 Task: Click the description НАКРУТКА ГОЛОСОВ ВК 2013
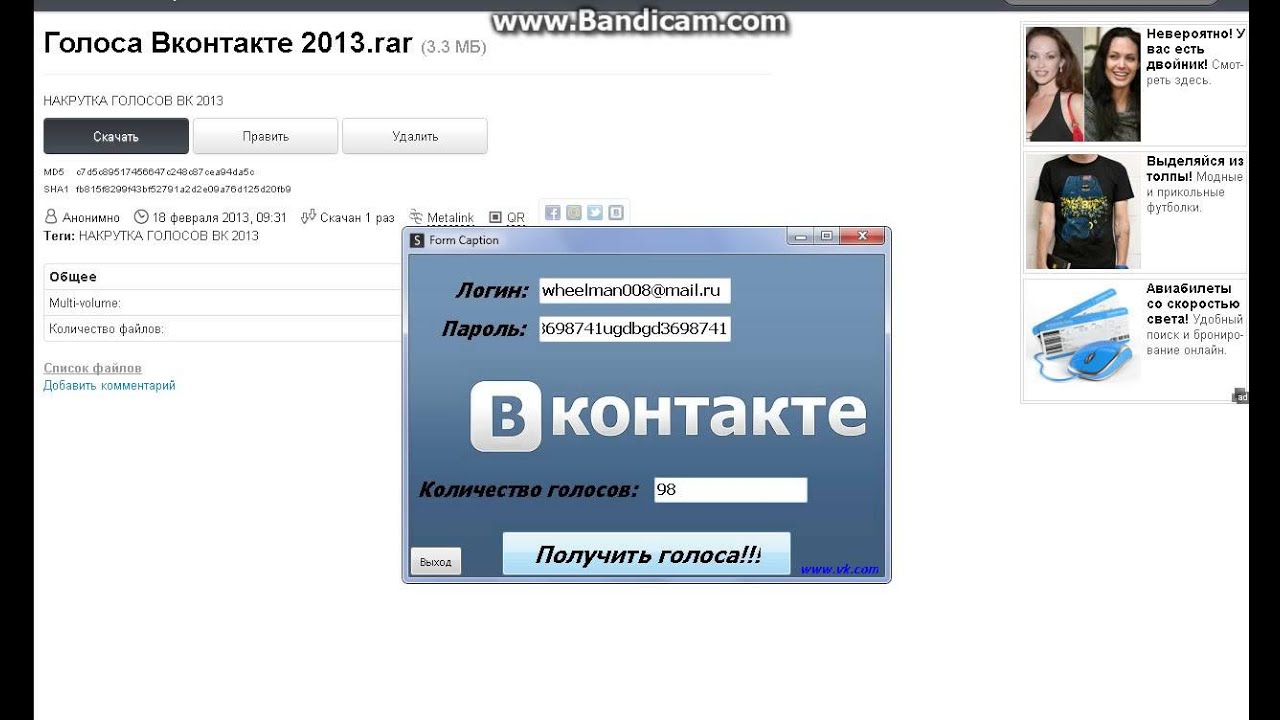click(x=133, y=101)
